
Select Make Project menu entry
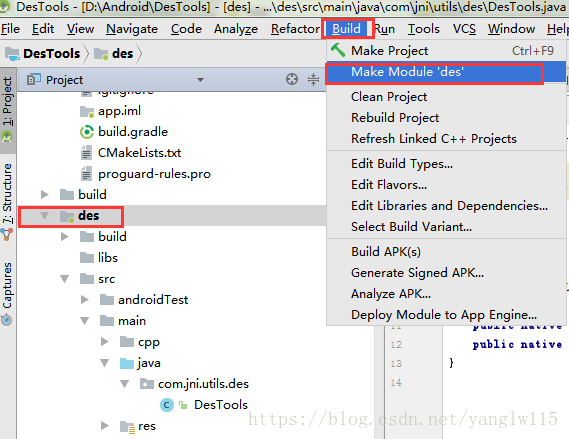pyautogui.click(x=446, y=51)
